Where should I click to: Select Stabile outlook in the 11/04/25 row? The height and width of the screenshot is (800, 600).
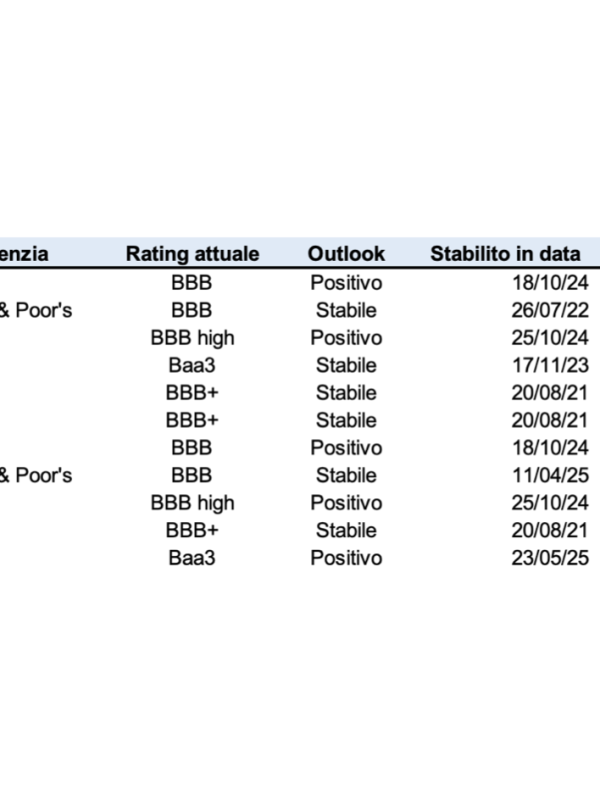click(x=346, y=476)
